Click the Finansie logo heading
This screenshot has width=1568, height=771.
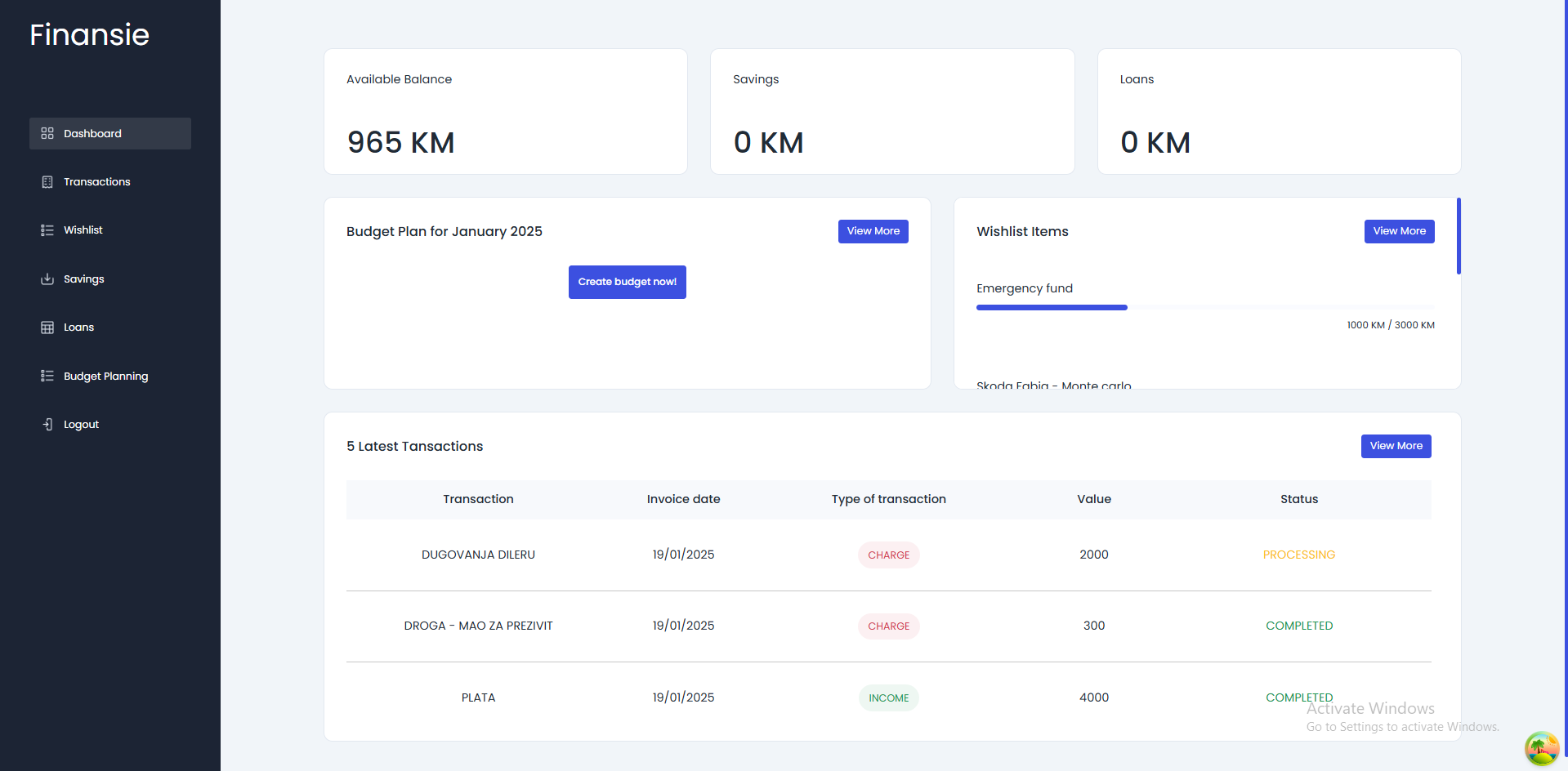click(x=89, y=34)
